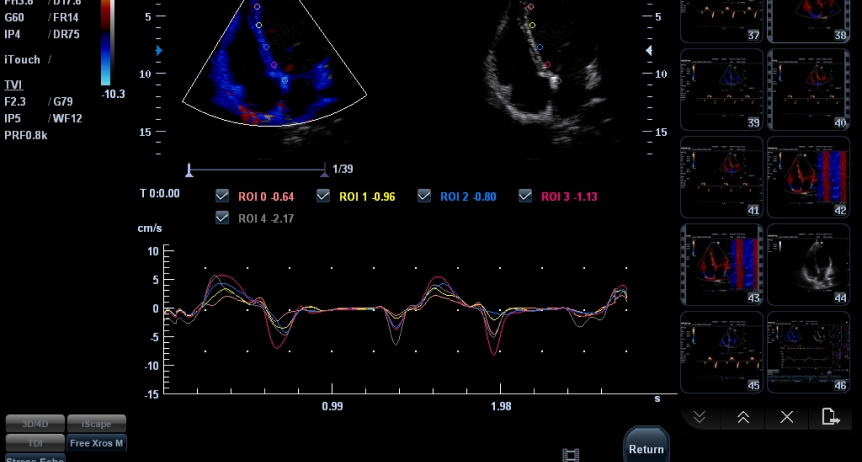Toggle the ROI 2 checkbox
The width and height of the screenshot is (862, 462).
pos(424,196)
